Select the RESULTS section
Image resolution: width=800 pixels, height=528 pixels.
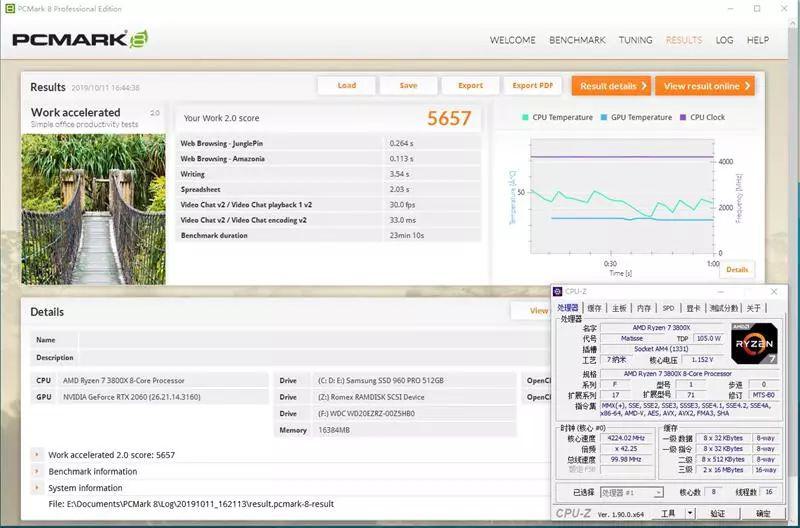pos(684,40)
